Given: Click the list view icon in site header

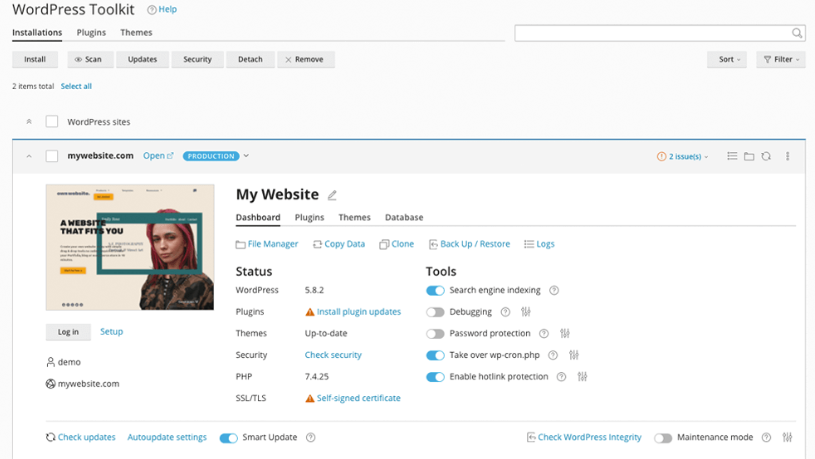Looking at the screenshot, I should coord(732,157).
